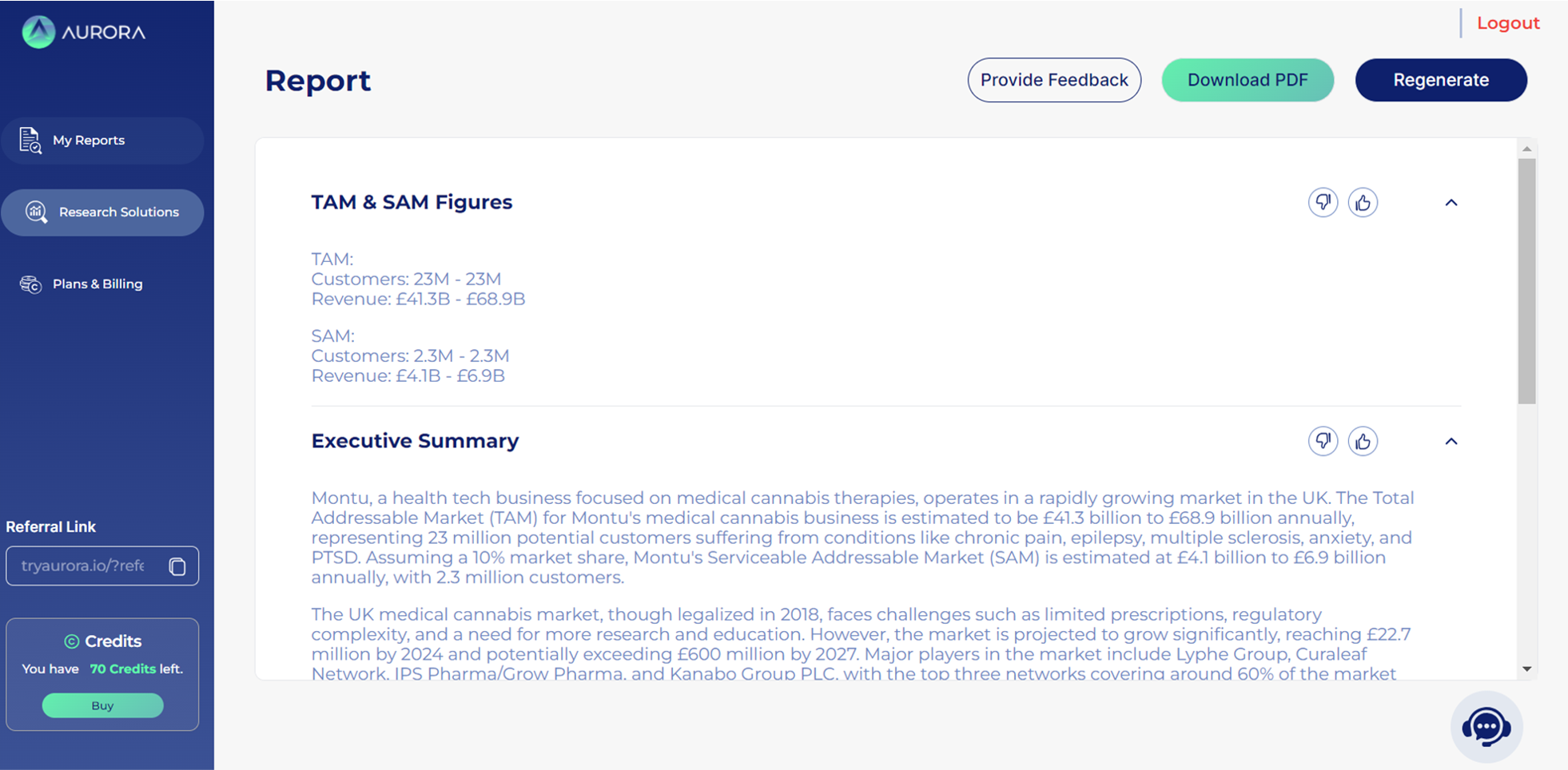Click the Regenerate button
Viewport: 1568px width, 770px height.
(x=1441, y=80)
